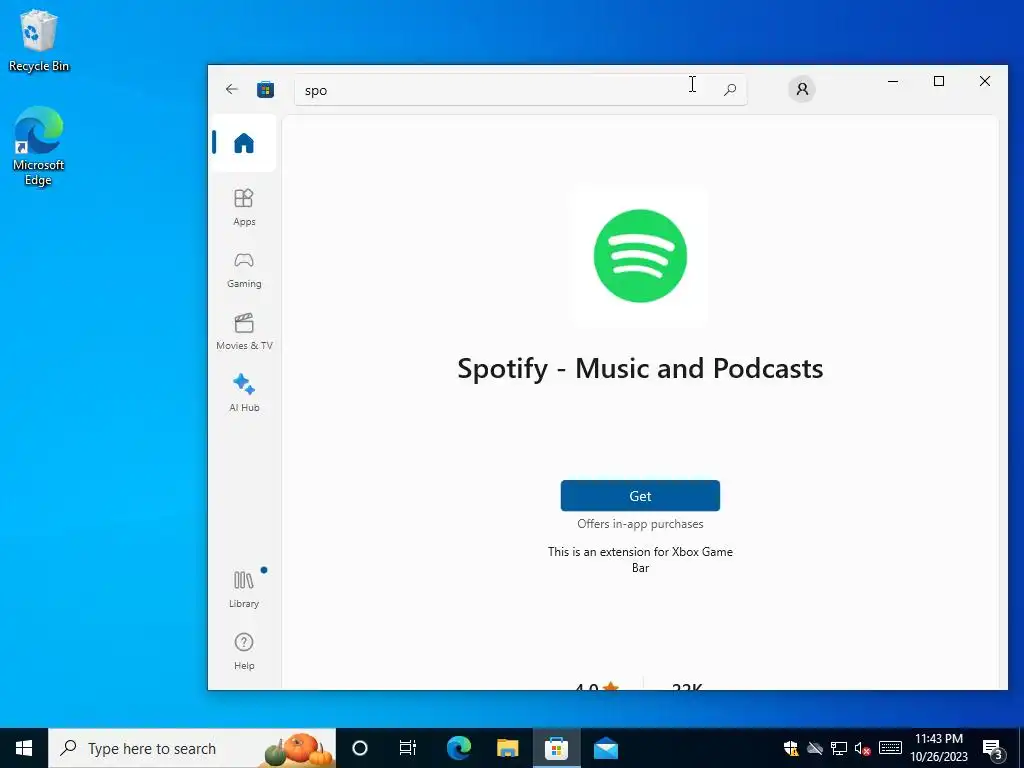This screenshot has height=768, width=1024.
Task: Open the Gaming section
Action: [244, 270]
